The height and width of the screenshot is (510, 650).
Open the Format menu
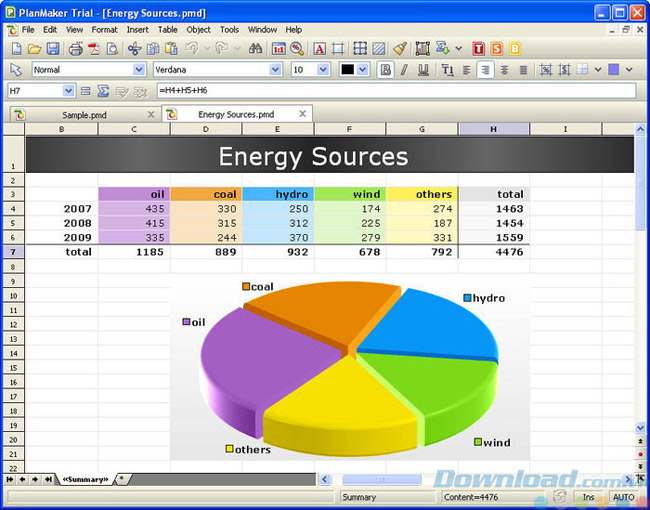coord(104,30)
